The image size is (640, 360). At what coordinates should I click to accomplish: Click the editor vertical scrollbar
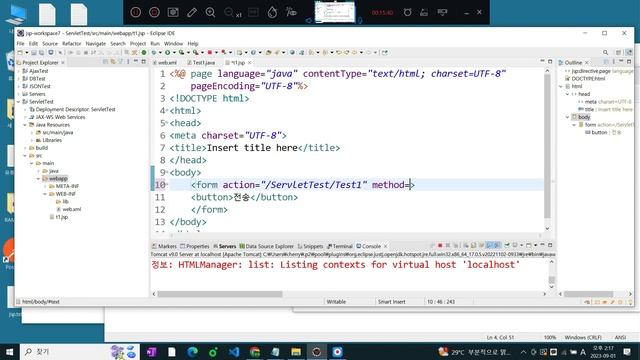547,147
